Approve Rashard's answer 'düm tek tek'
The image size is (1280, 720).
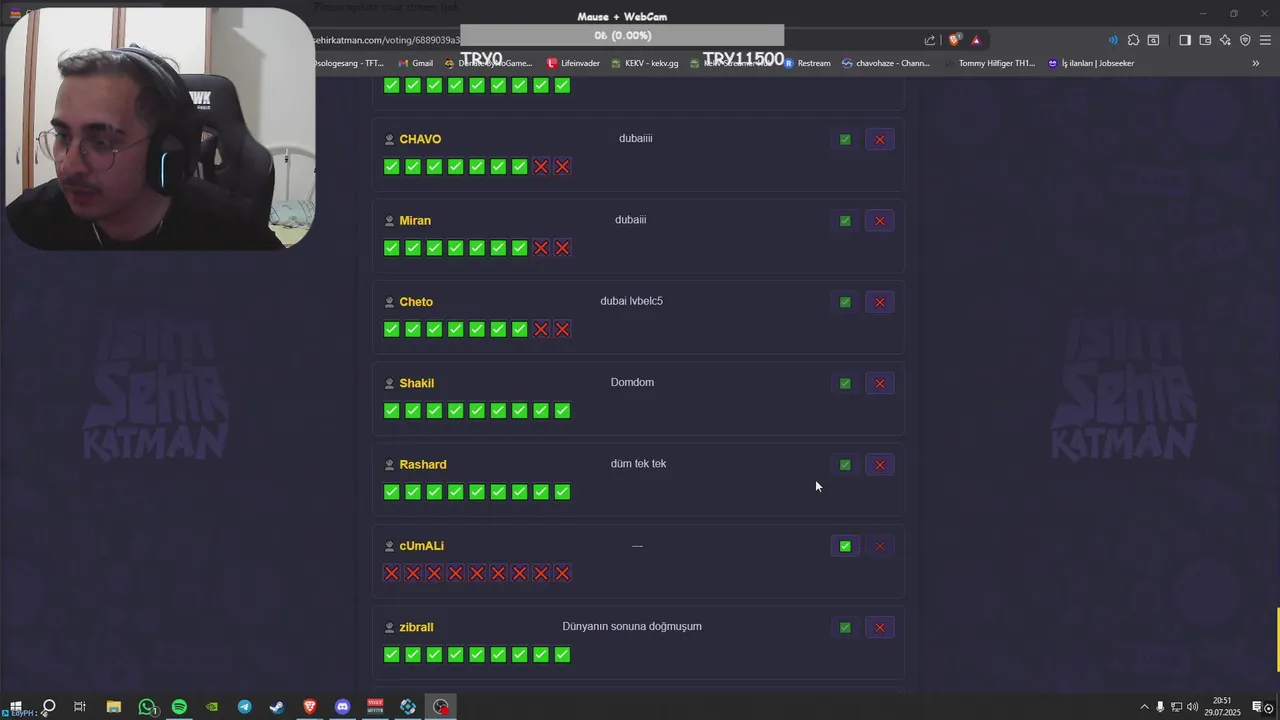(845, 465)
